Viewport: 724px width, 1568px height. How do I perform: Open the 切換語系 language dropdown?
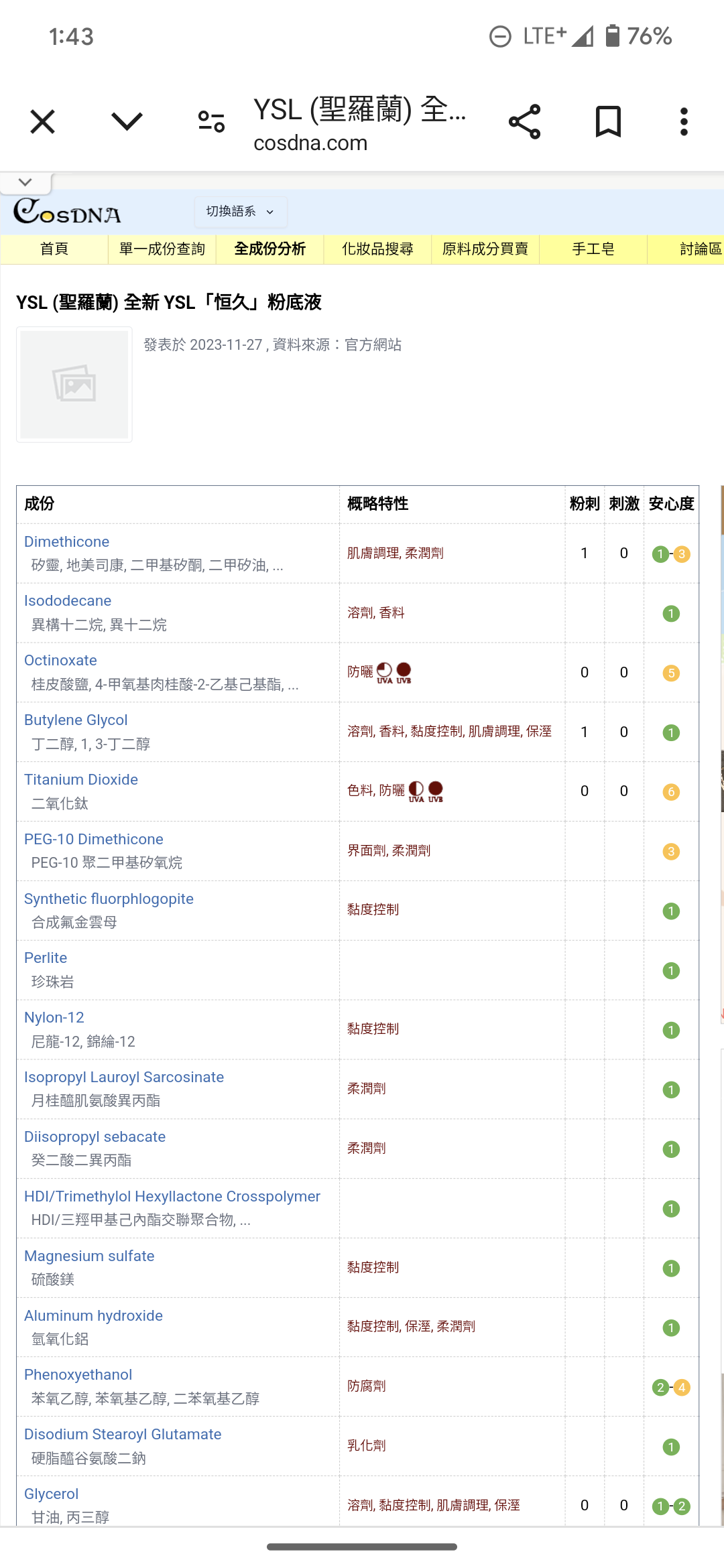pos(241,212)
